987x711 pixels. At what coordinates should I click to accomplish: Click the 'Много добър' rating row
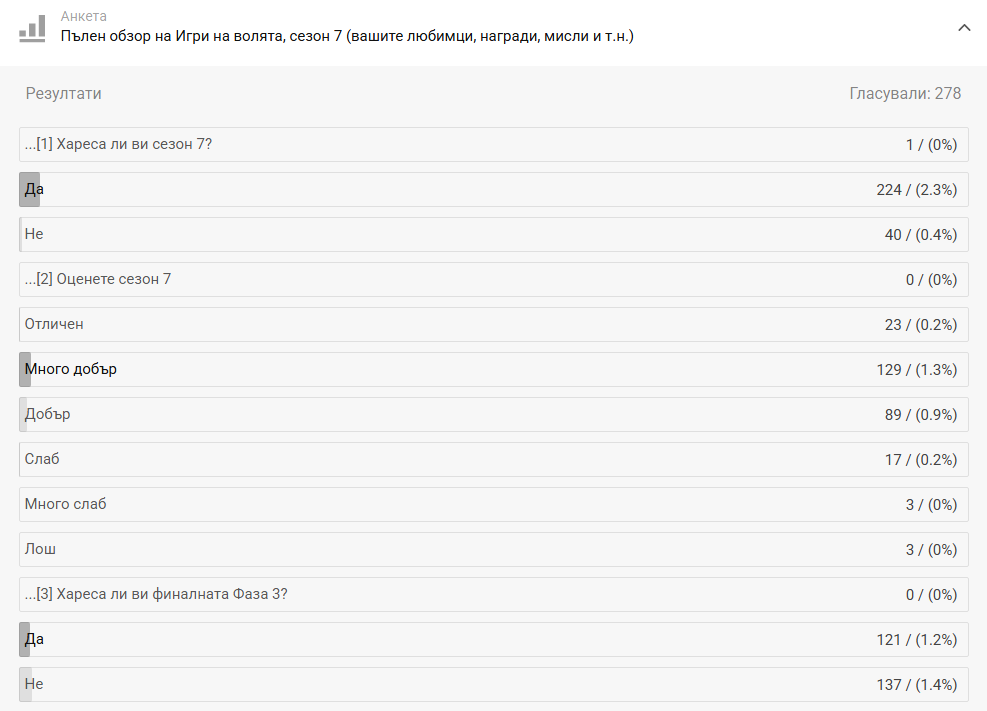coord(493,370)
